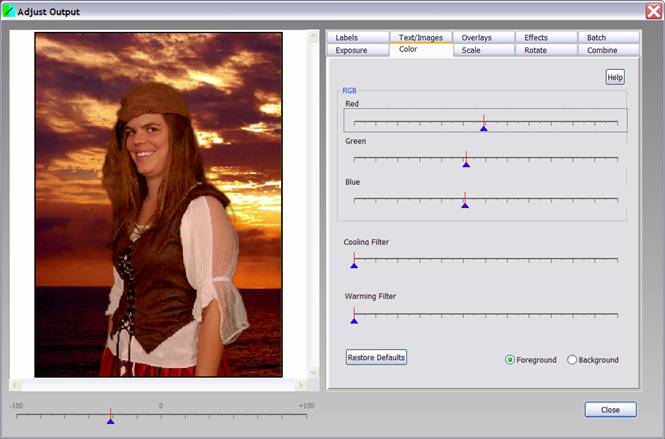
Task: Click the preview scroll right arrow
Action: [x=301, y=385]
